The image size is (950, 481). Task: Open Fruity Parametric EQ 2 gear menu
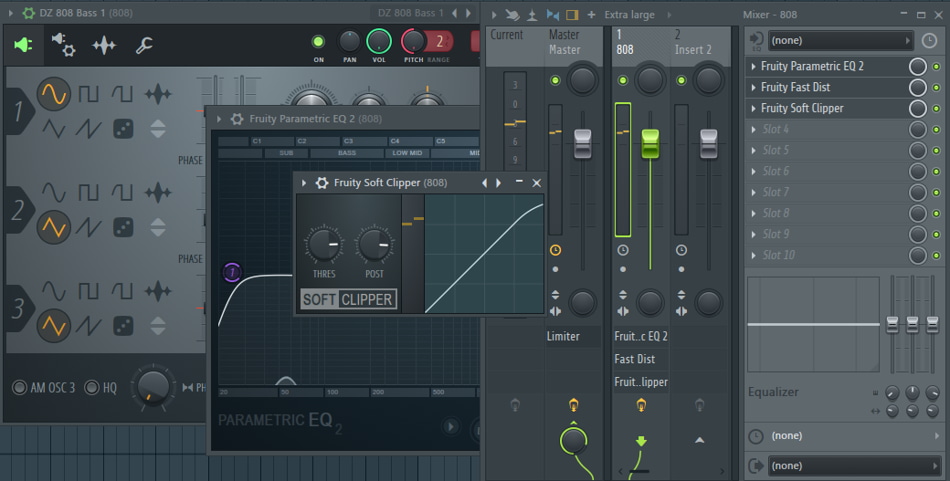237,119
